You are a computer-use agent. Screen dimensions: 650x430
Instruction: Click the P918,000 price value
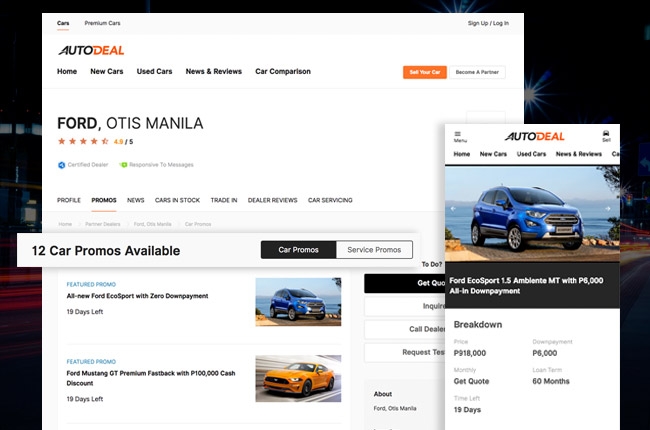470,353
